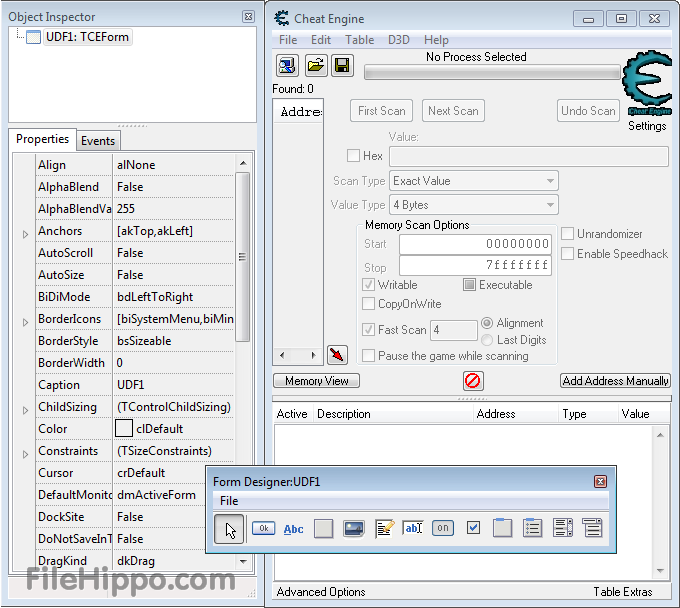Pick the image component icon

354,529
